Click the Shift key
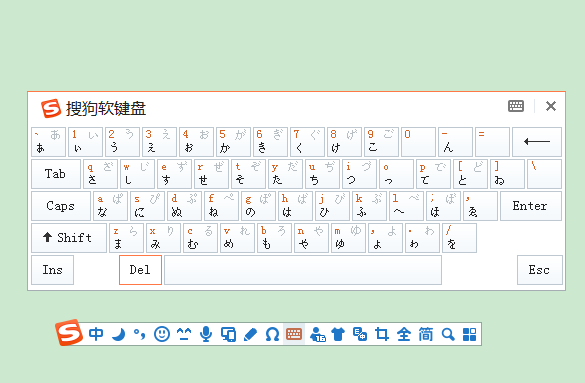The image size is (585, 383). [69, 238]
